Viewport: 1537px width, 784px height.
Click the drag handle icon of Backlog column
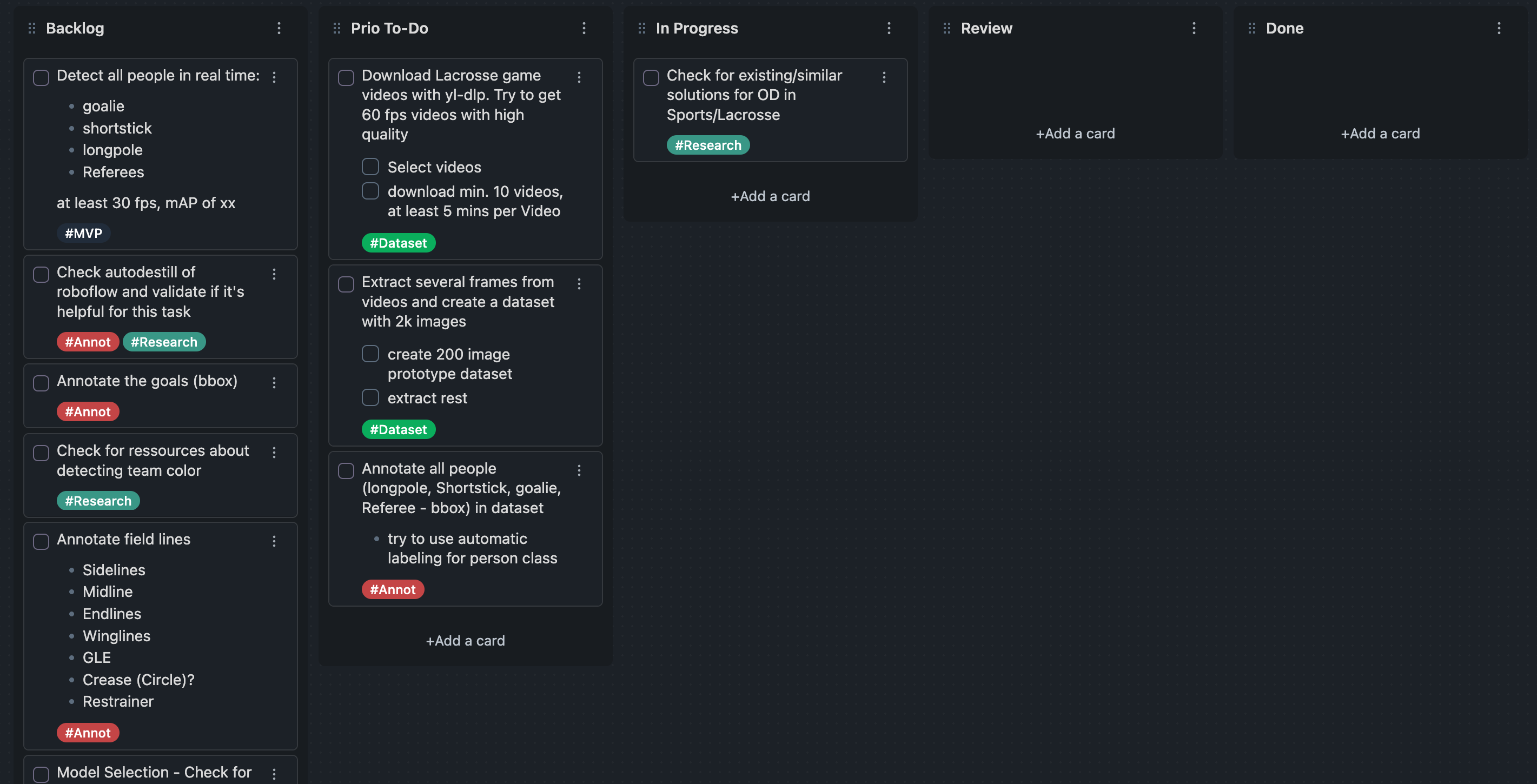coord(31,28)
